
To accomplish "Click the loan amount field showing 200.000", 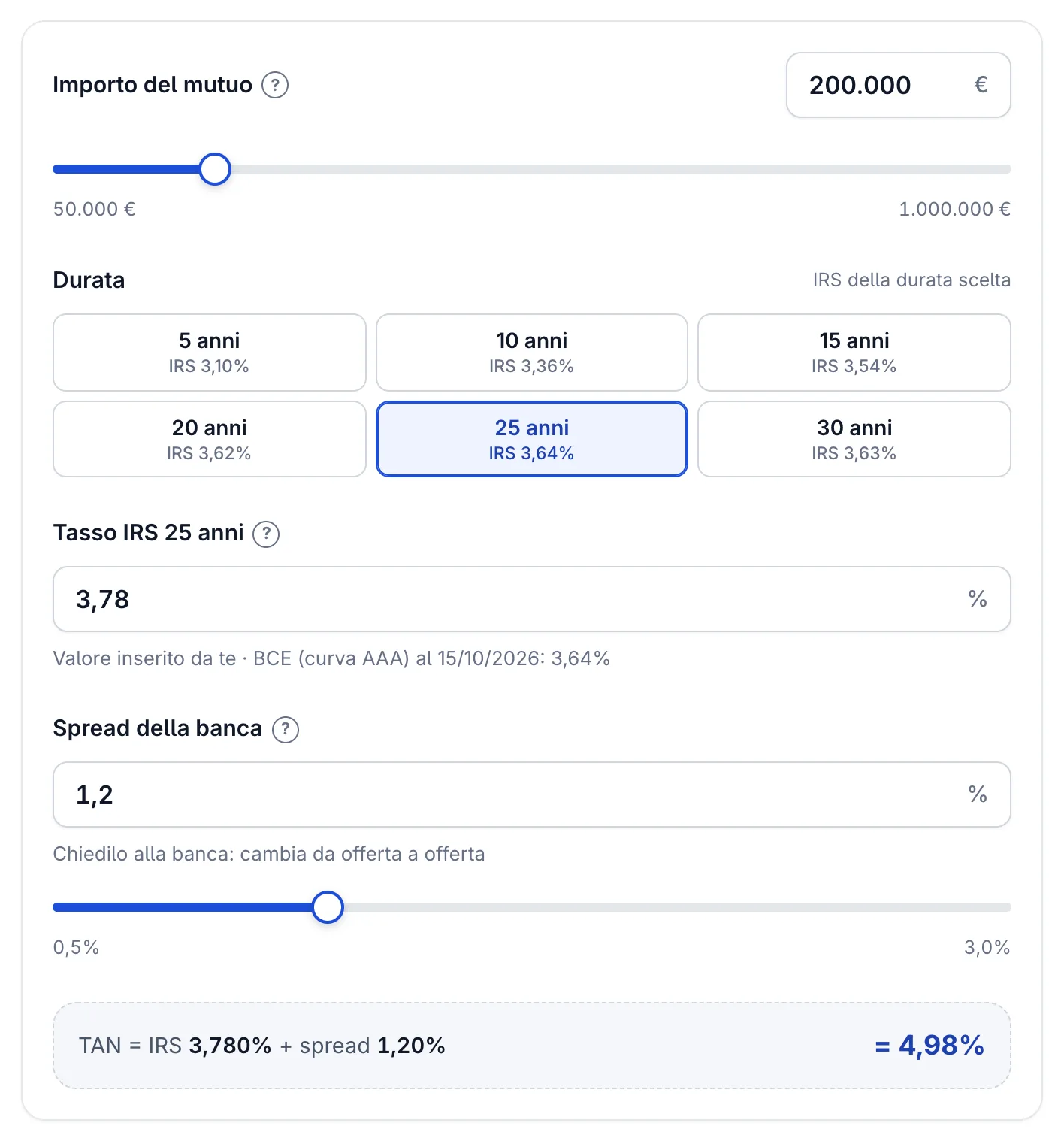I will pyautogui.click(x=899, y=85).
